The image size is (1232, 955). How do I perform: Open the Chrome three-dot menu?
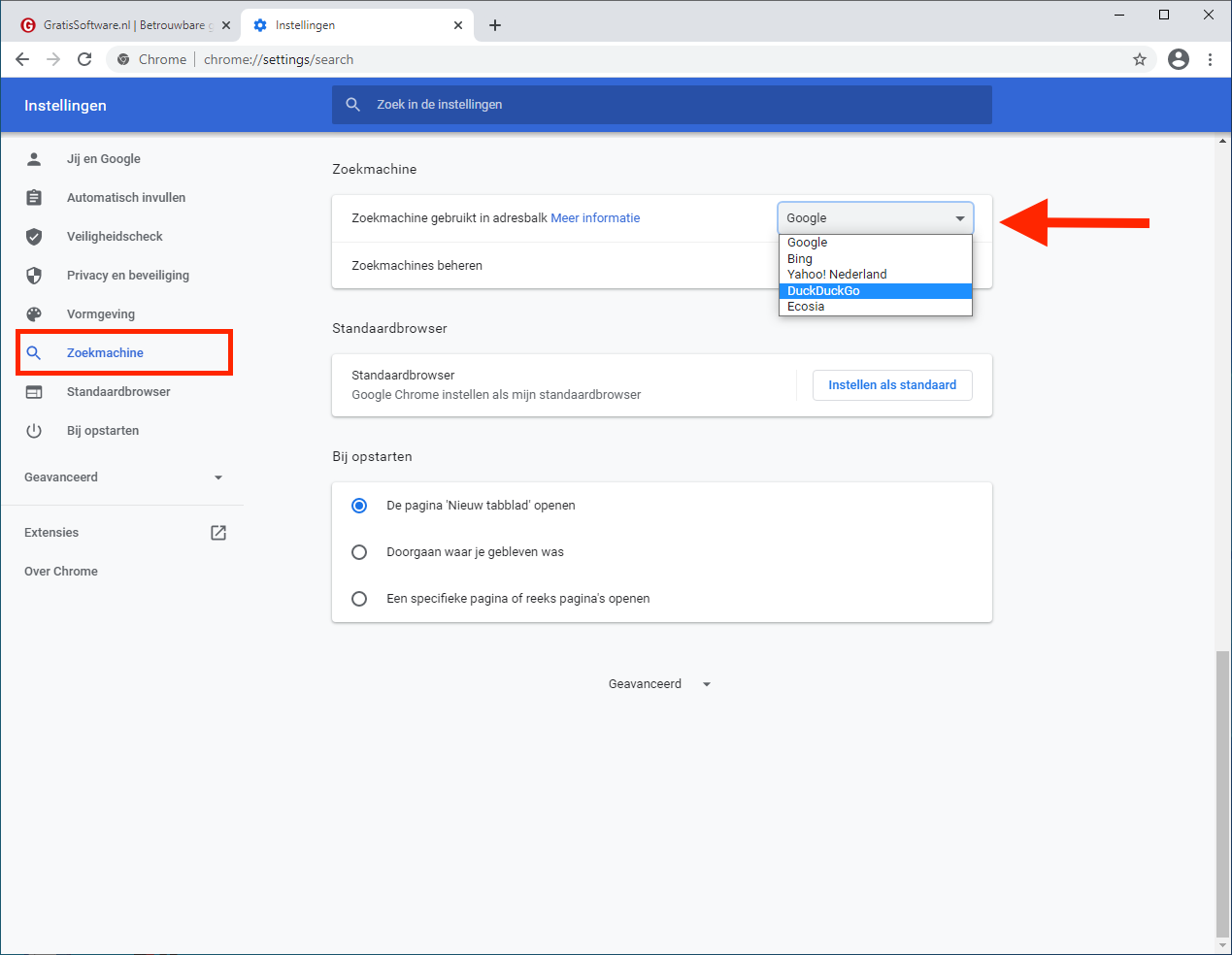1210,59
